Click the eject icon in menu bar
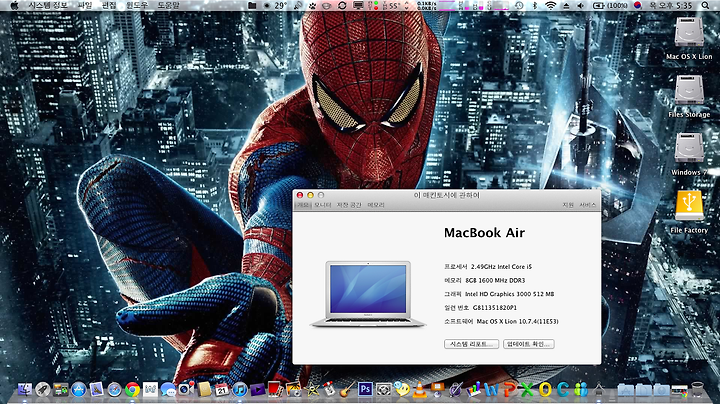Screen dimensions: 720x404 (566, 6)
